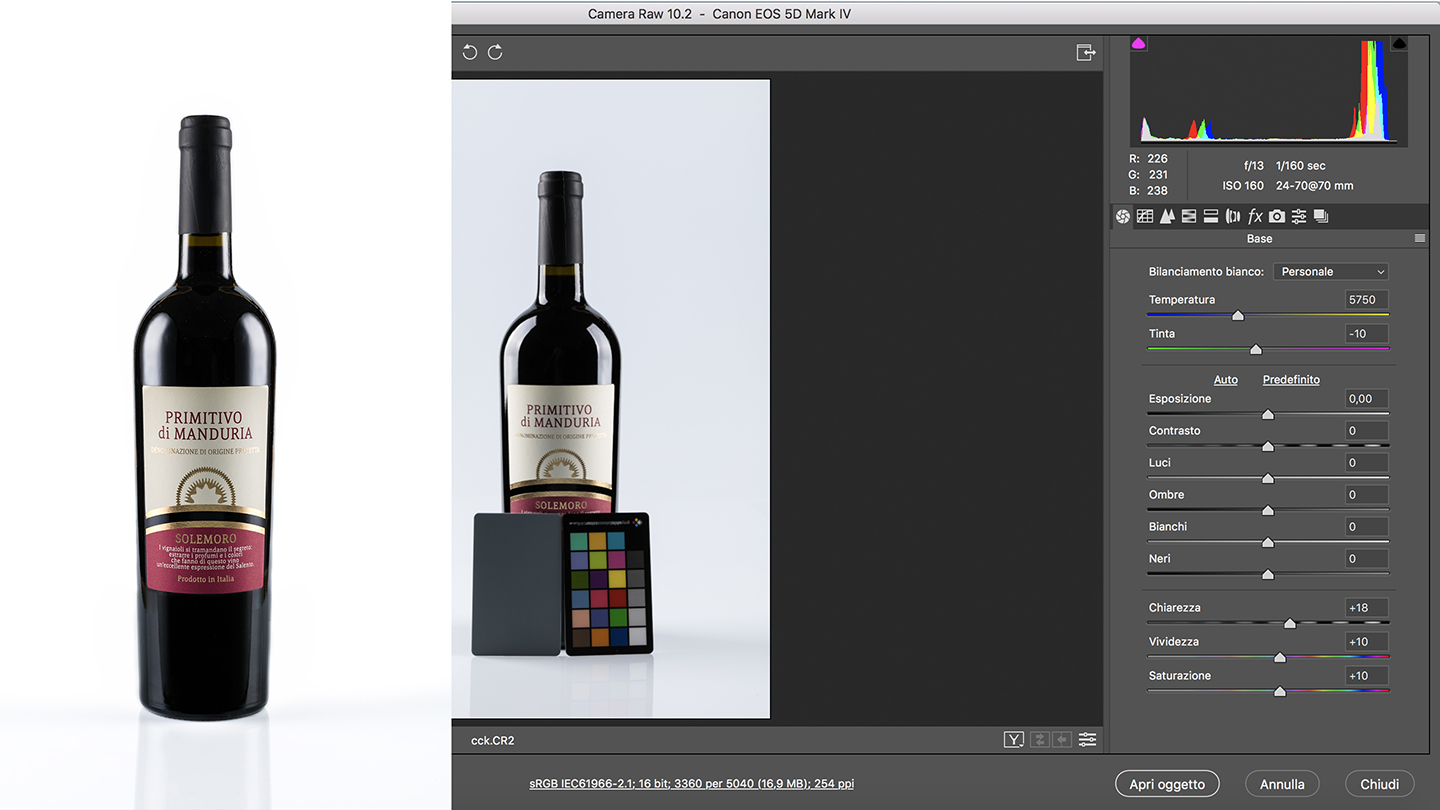
Task: Open the Presets panel sliders icon
Action: click(x=1299, y=216)
